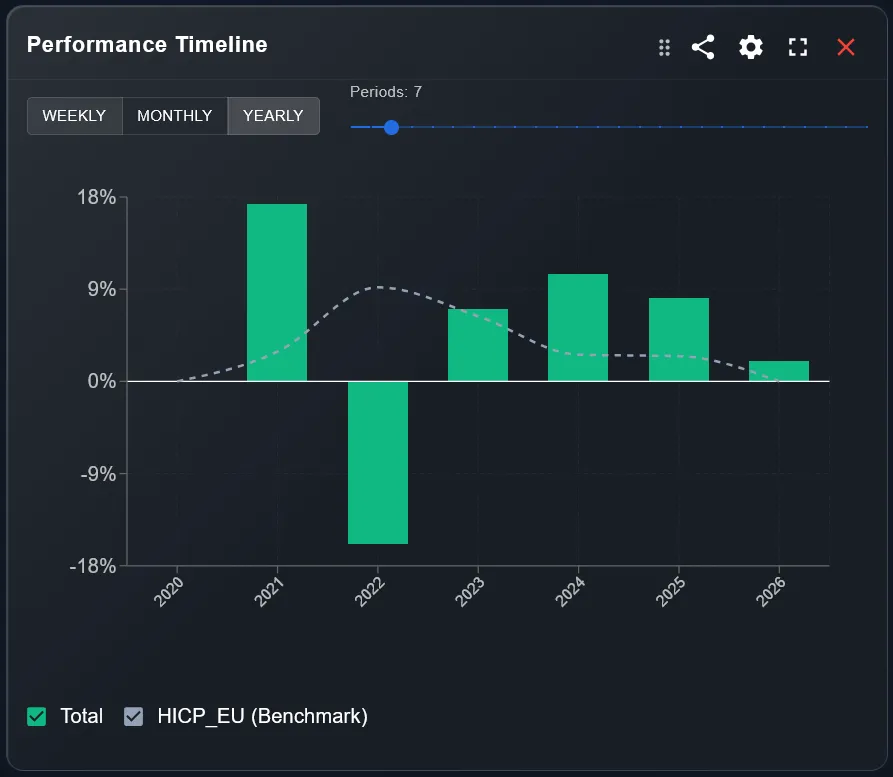Expand the widget to fullscreen

click(797, 46)
